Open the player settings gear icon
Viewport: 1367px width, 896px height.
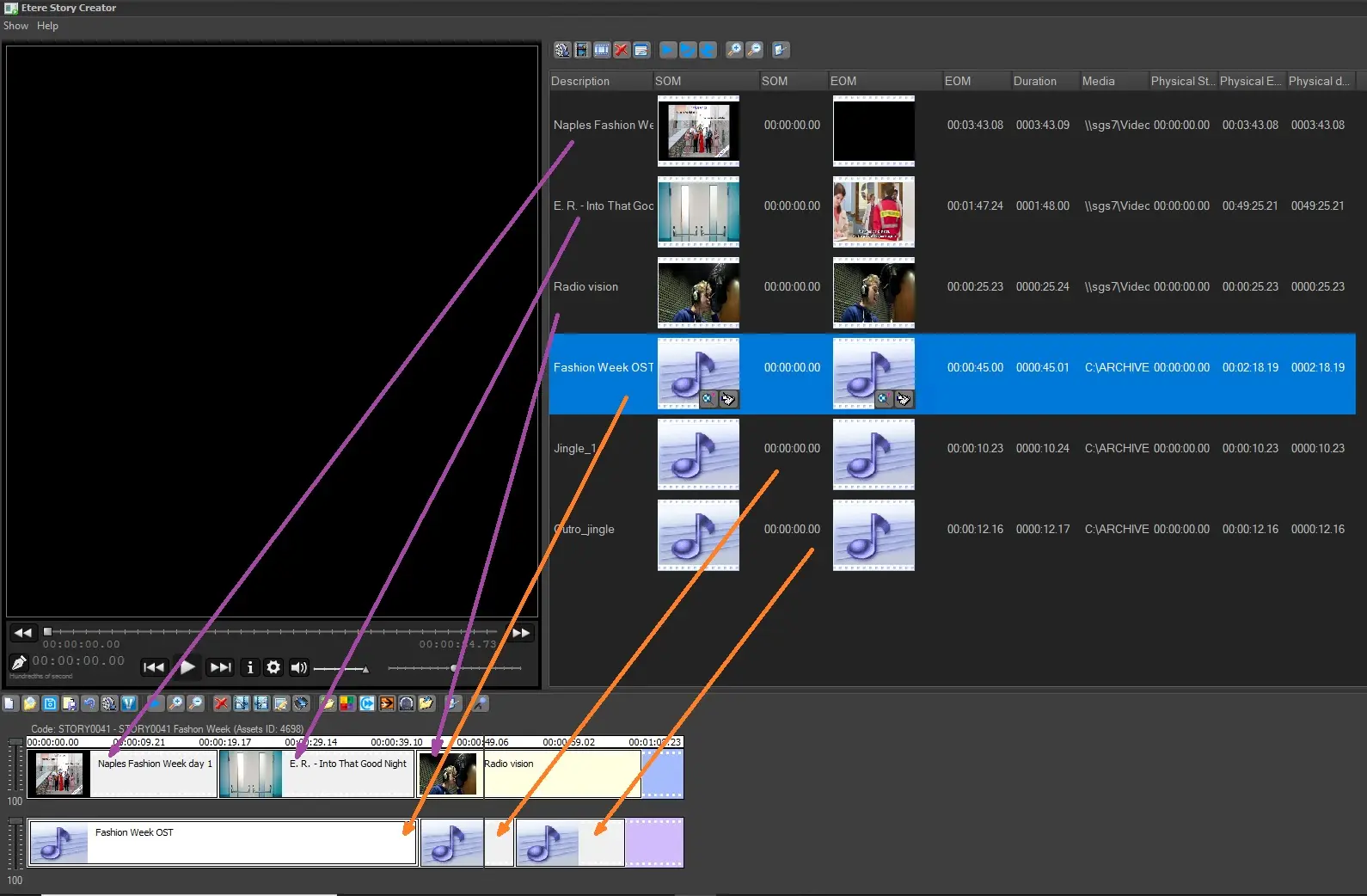(x=273, y=667)
